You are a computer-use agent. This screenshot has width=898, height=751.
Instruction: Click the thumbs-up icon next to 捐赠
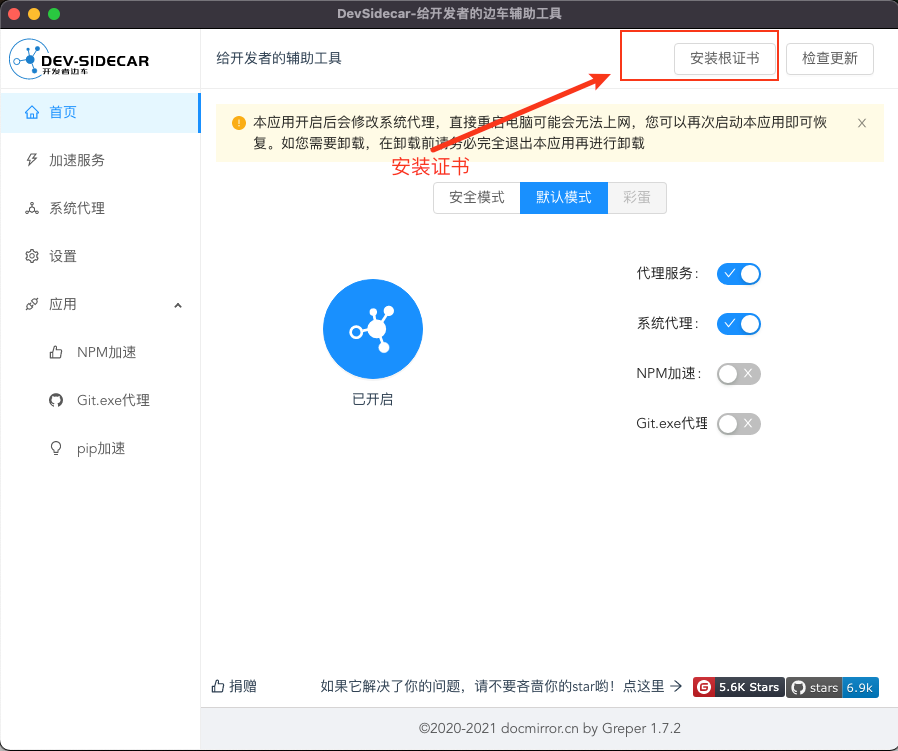pos(218,686)
